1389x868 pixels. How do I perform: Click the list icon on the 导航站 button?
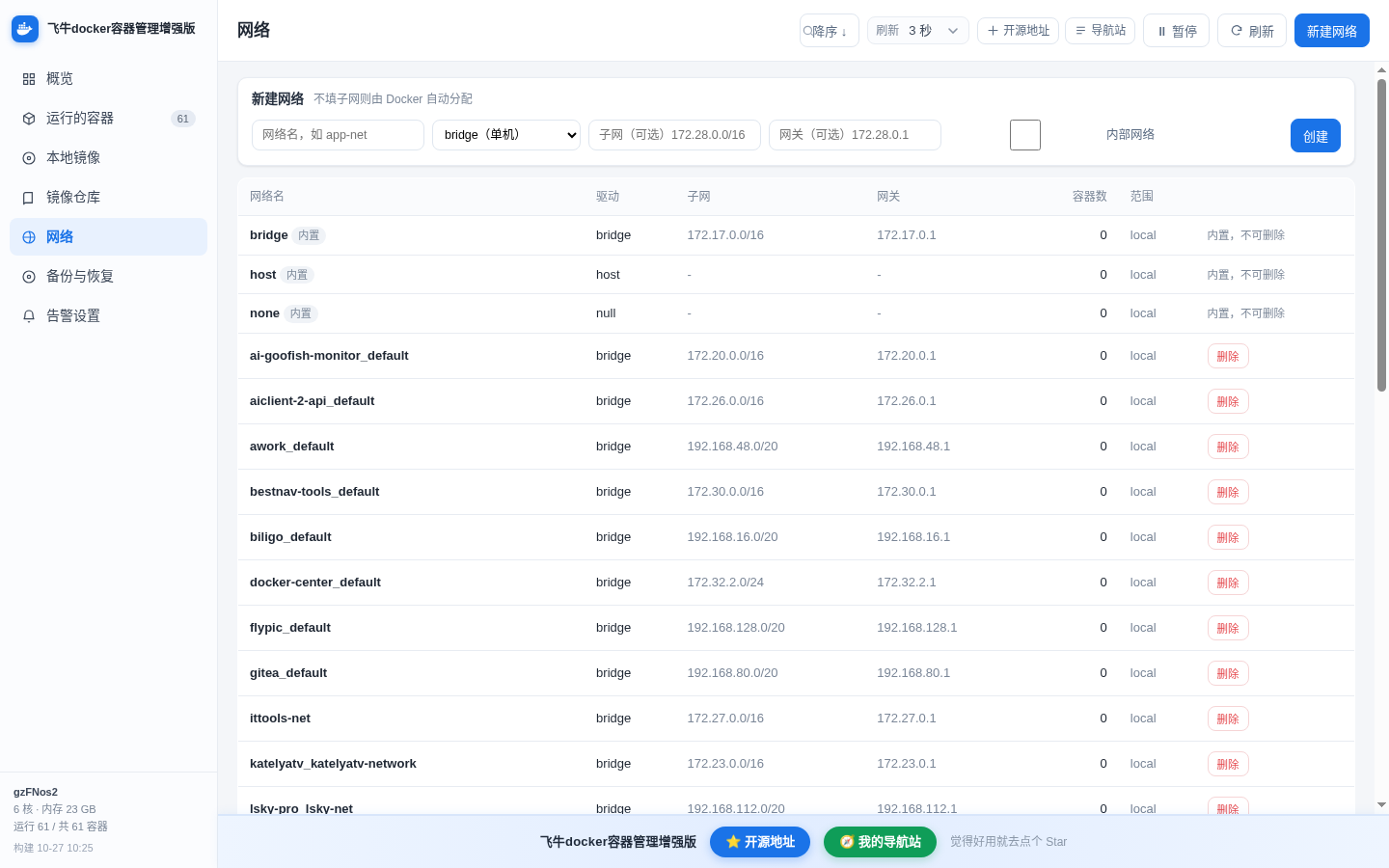(x=1080, y=31)
